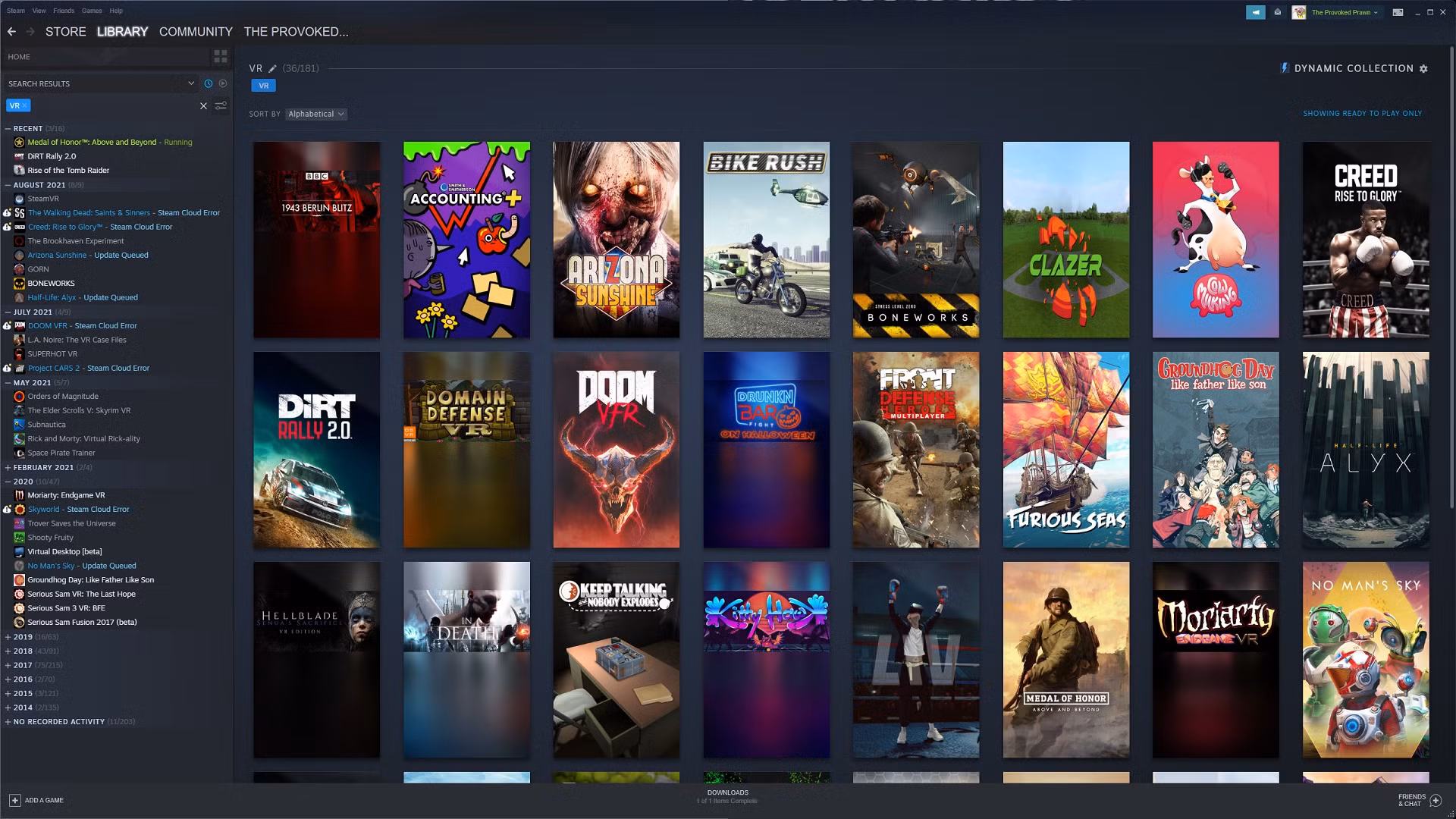This screenshot has height=819, width=1456.
Task: Collapse the July 2021 section
Action: click(x=8, y=312)
